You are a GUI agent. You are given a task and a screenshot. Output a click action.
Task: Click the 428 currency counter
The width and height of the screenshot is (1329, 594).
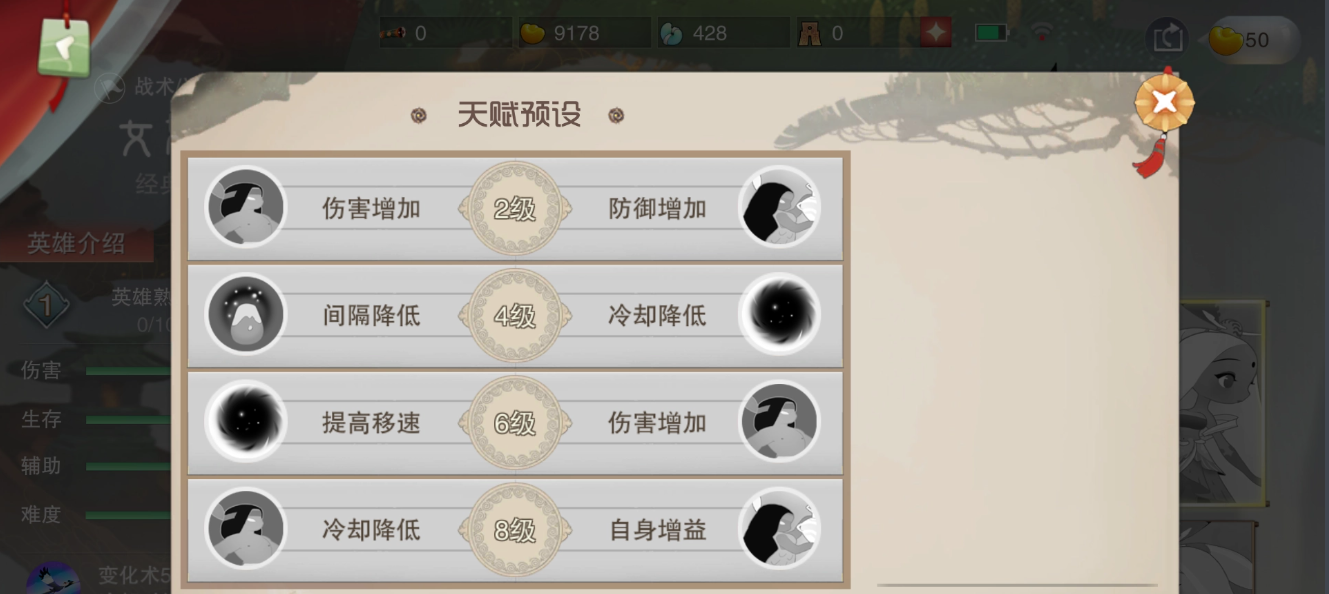click(x=722, y=33)
